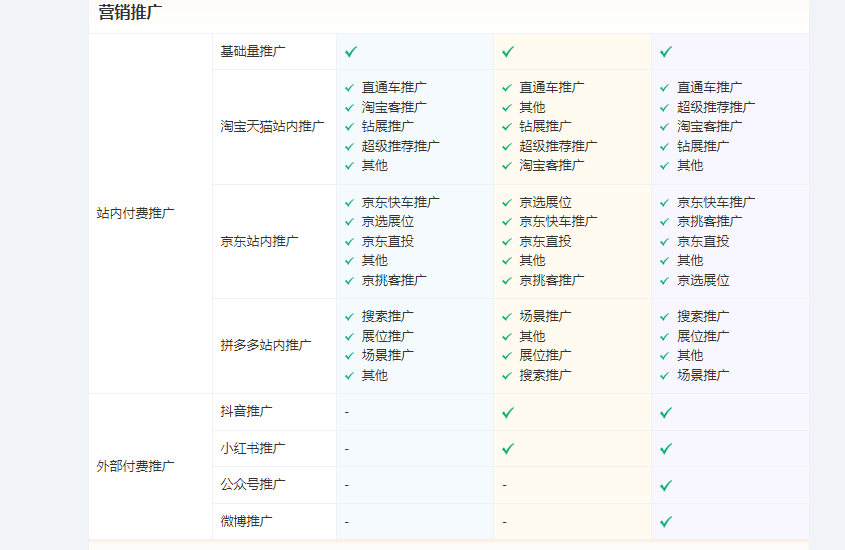Click 搜索推广 in the purple column

coord(703,316)
